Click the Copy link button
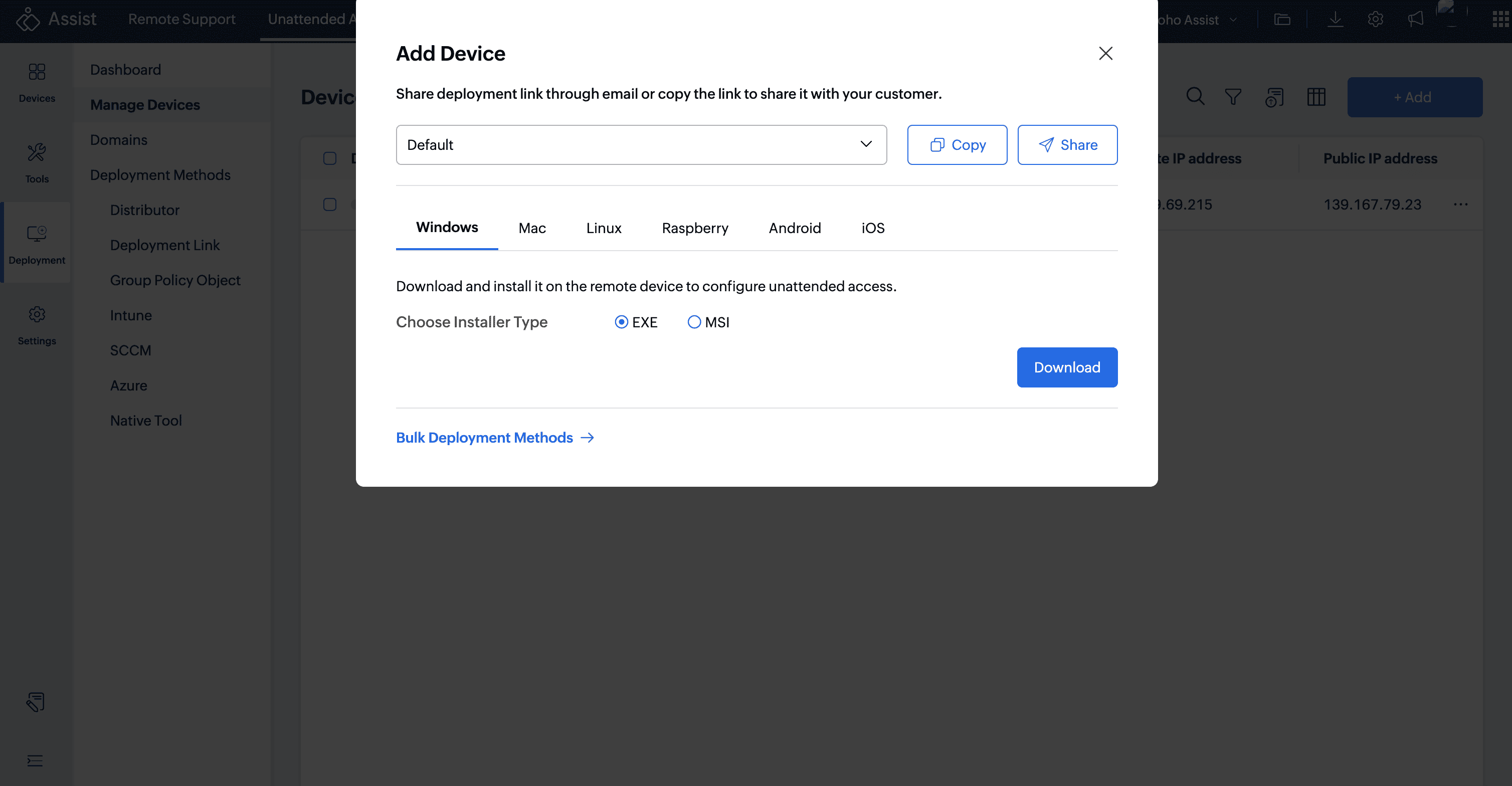Image resolution: width=1512 pixels, height=786 pixels. coord(957,145)
